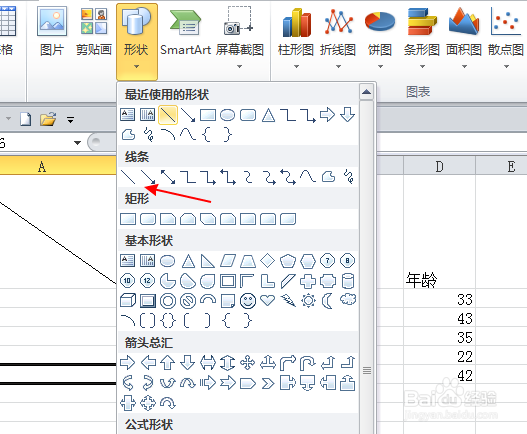This screenshot has width=527, height=434.
Task: Select the Cloud shape
Action: pos(348,299)
